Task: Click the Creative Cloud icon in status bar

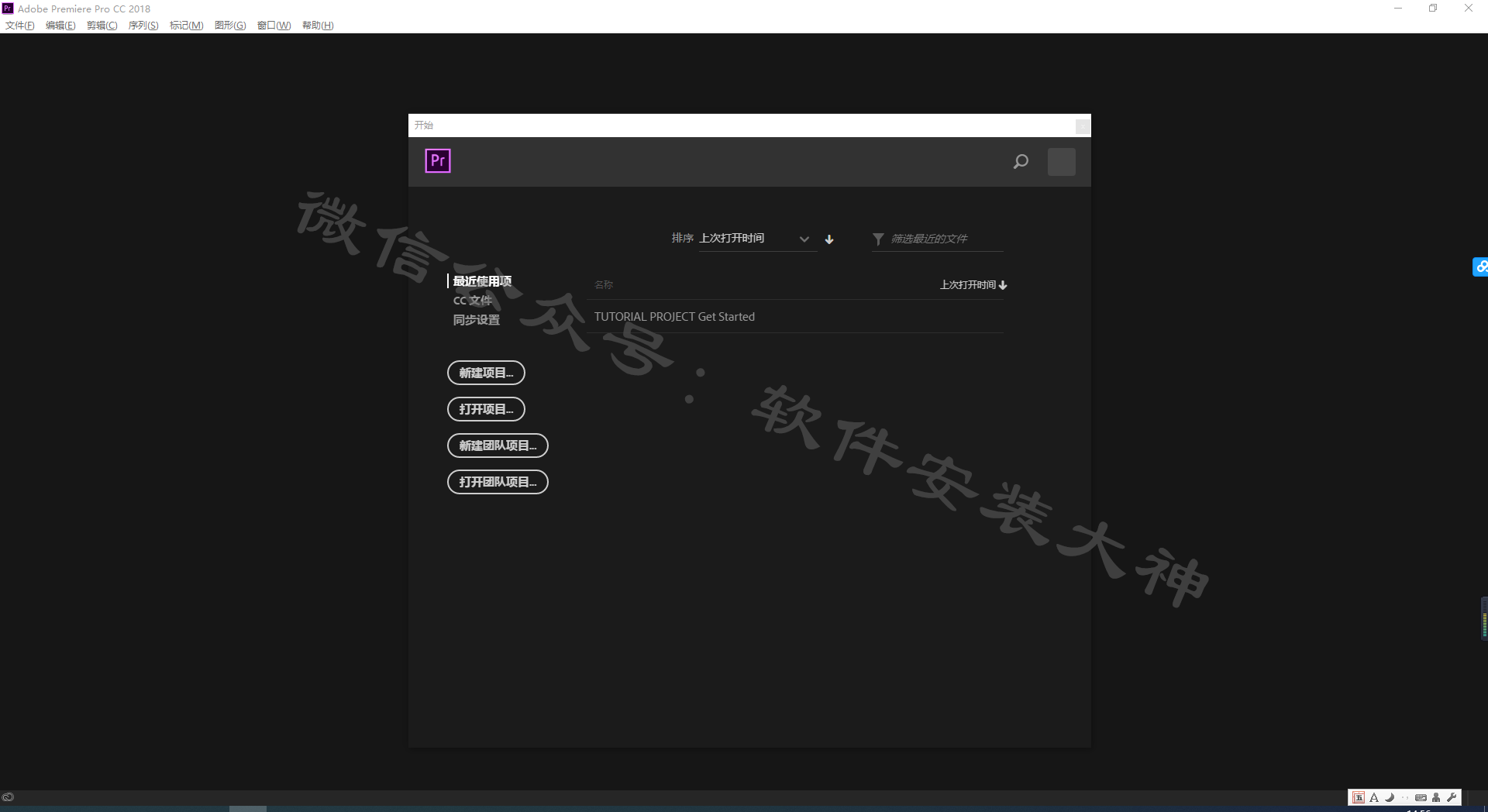Action: pos(8,797)
